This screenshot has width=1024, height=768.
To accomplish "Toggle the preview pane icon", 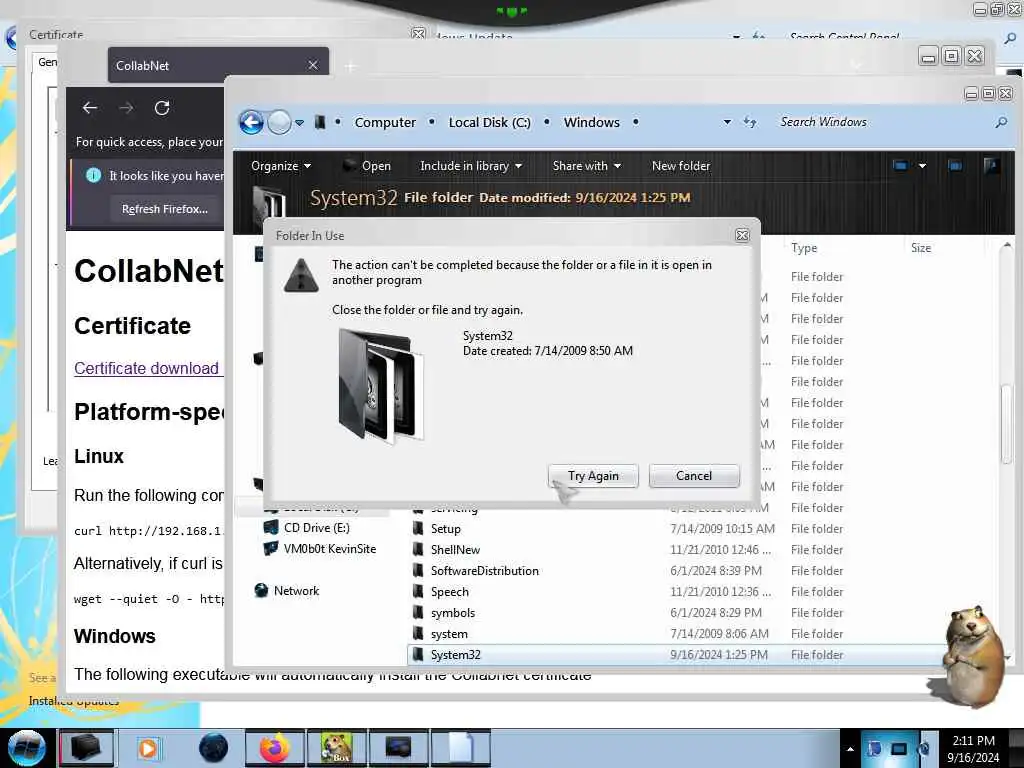I will 955,166.
